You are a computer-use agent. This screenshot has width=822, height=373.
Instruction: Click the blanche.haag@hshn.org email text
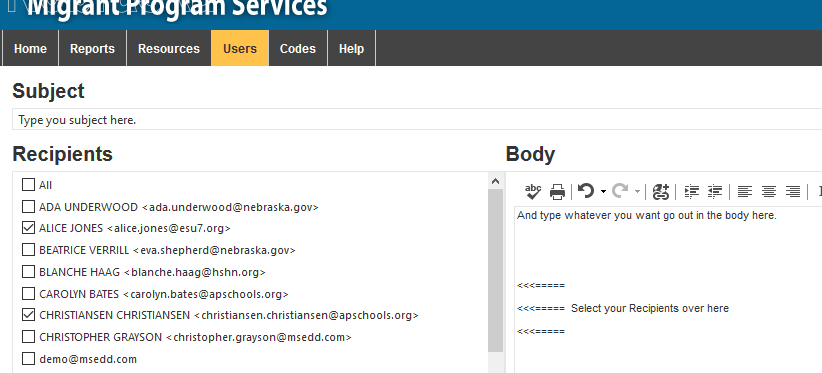coord(195,272)
